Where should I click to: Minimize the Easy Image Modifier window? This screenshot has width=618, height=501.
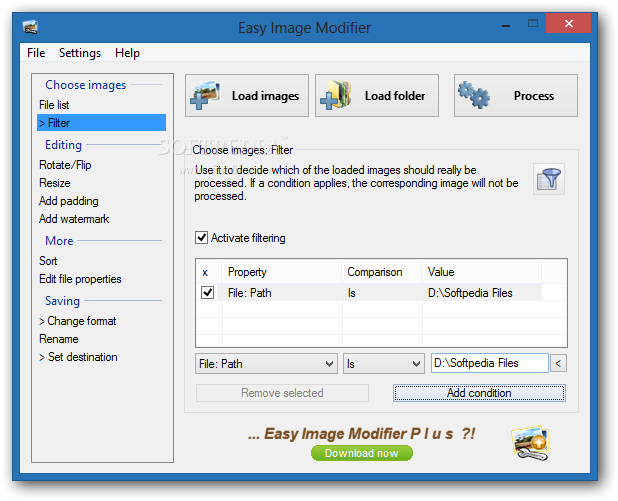[x=506, y=24]
